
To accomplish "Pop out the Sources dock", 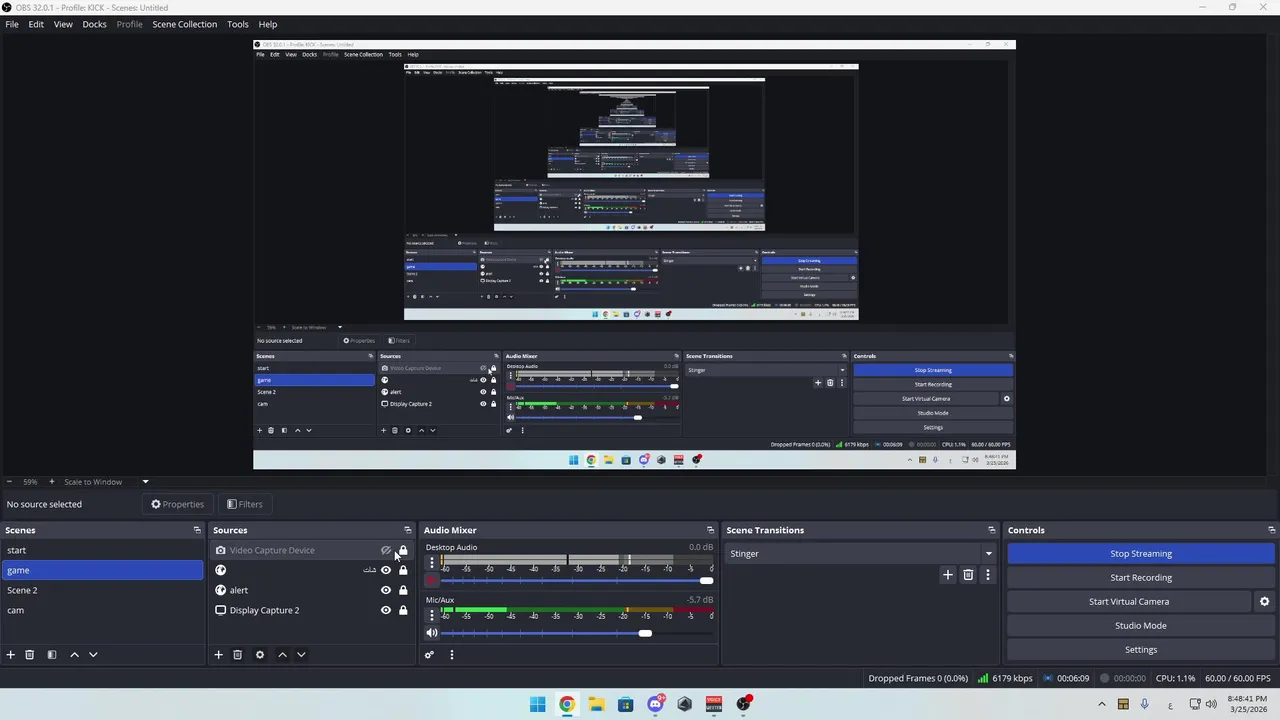I will (x=408, y=530).
